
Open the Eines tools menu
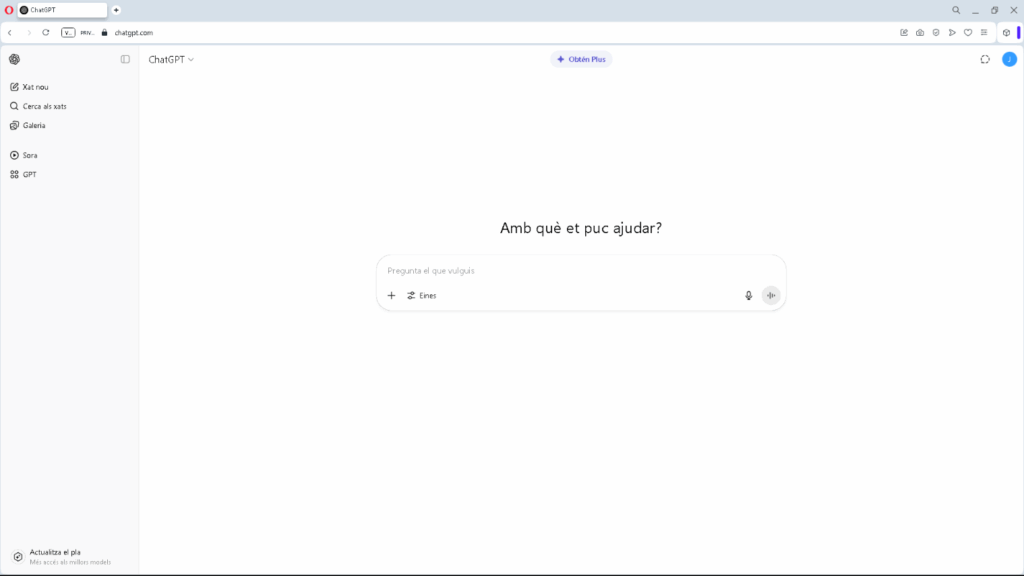[x=422, y=296]
